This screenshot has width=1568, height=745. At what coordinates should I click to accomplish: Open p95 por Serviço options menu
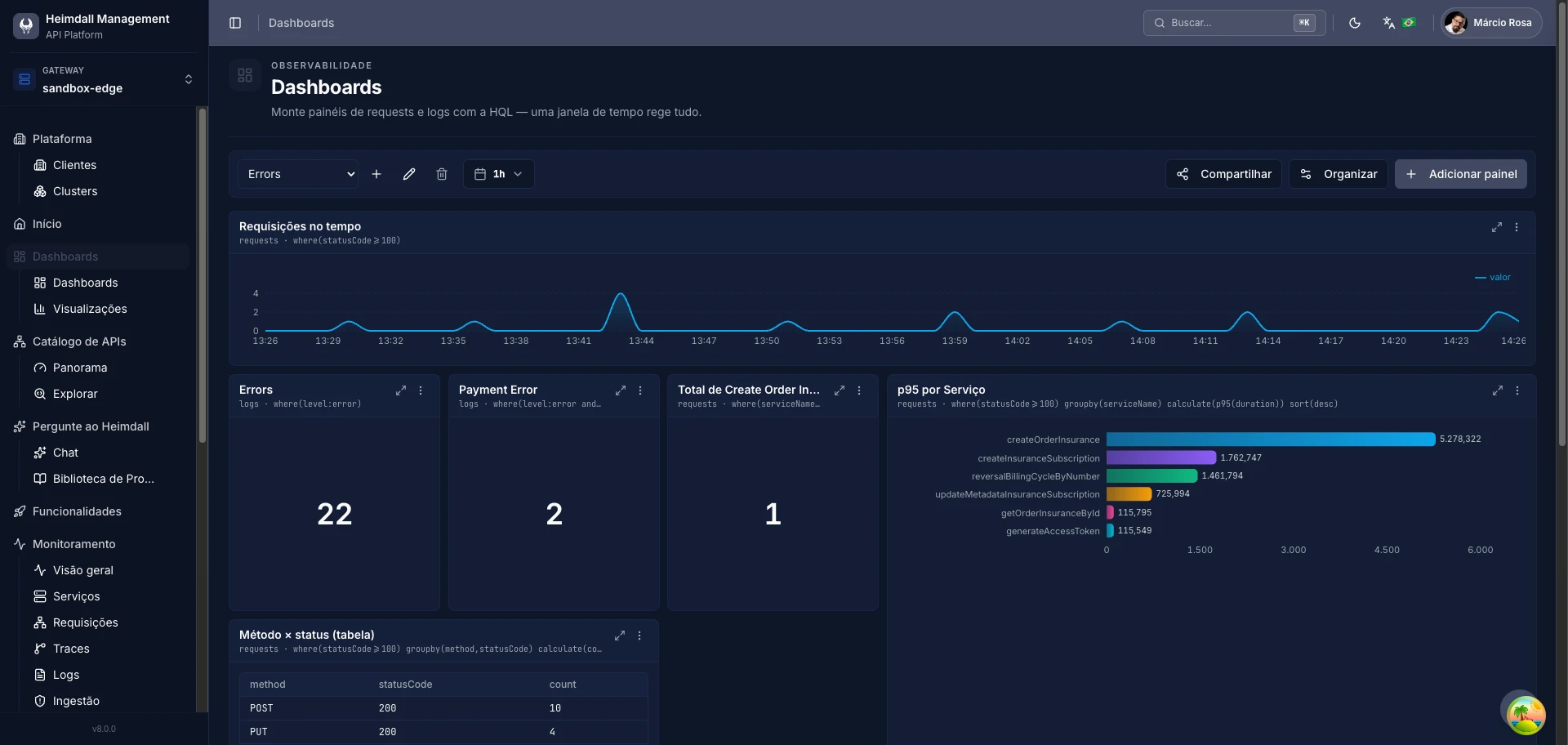coord(1517,390)
